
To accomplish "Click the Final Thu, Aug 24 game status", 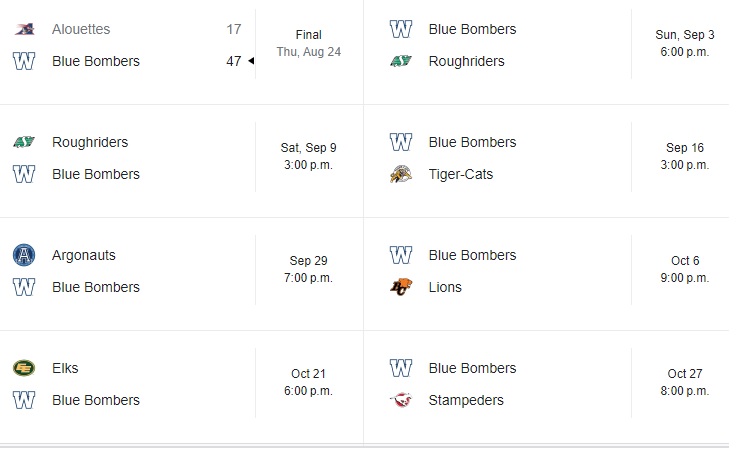I will point(309,43).
